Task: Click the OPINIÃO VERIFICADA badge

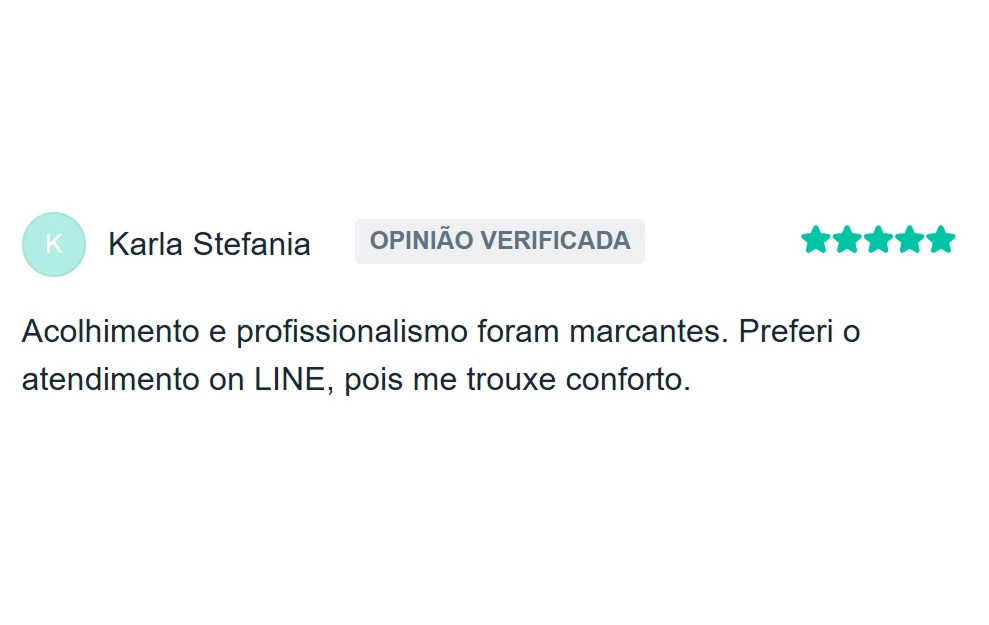Action: [499, 241]
